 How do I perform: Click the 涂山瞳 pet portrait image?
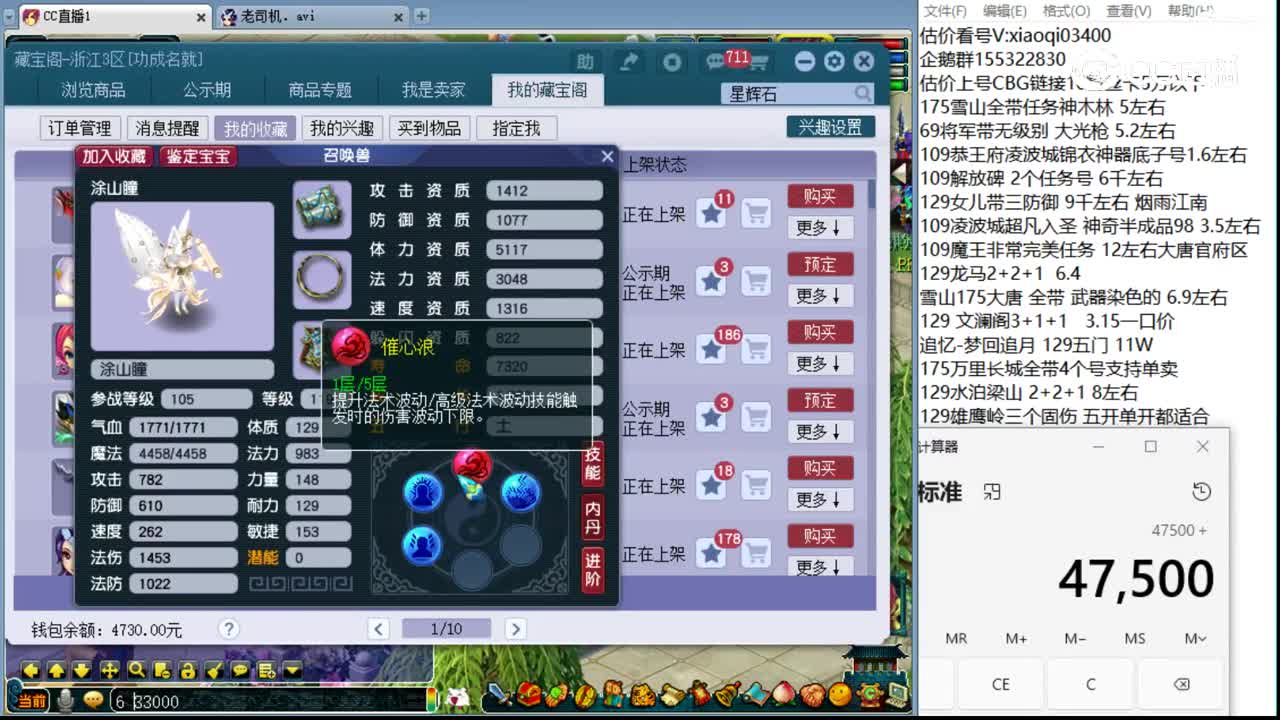182,276
